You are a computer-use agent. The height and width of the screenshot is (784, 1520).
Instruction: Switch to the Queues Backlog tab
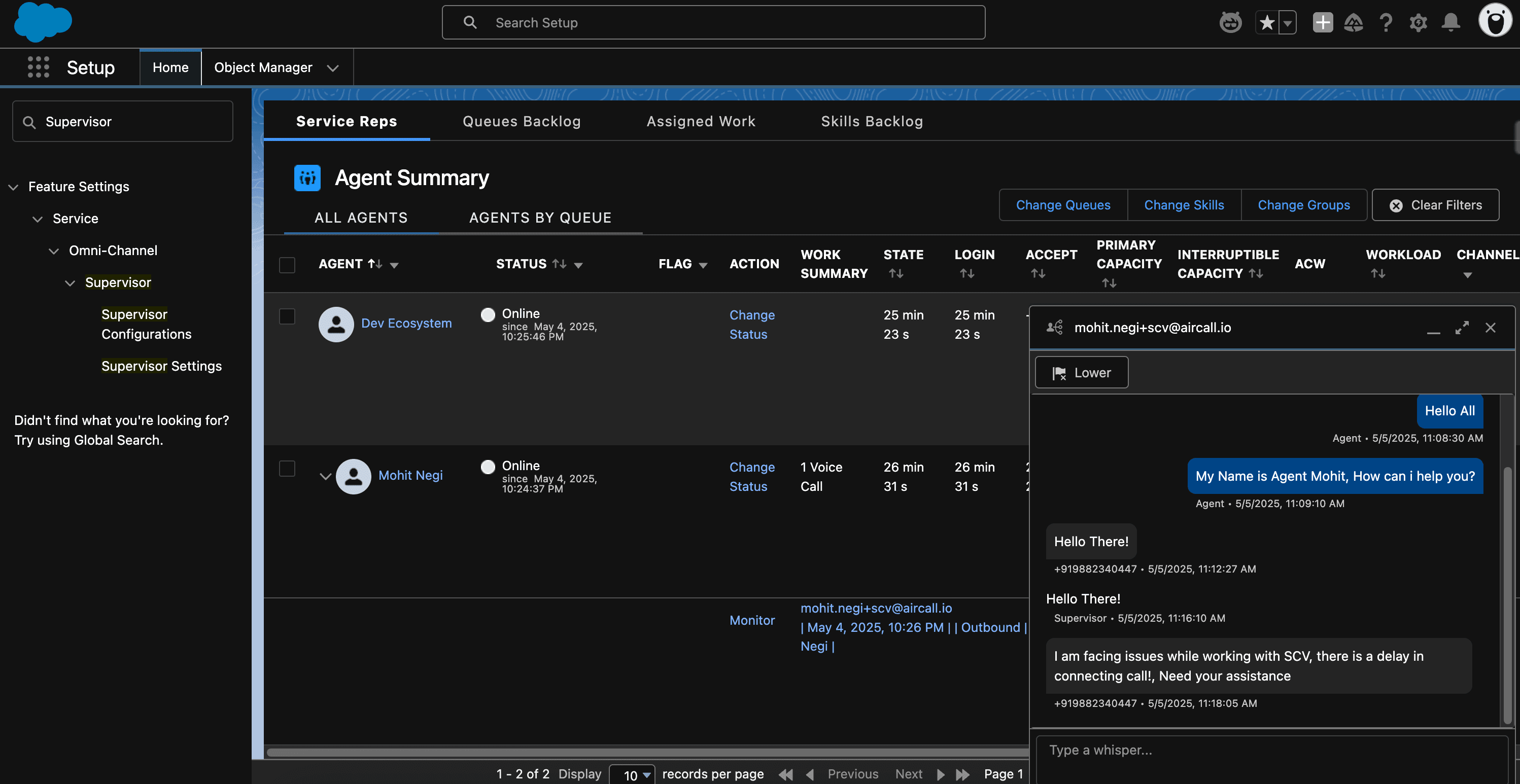click(522, 122)
